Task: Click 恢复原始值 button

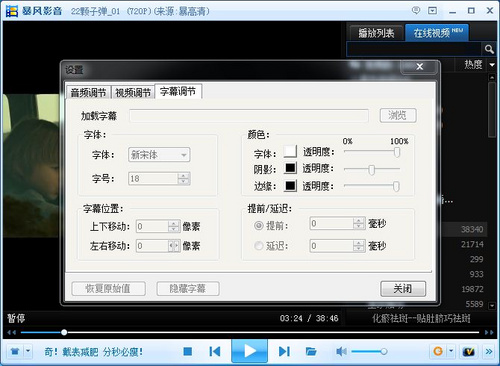Action: tap(108, 288)
